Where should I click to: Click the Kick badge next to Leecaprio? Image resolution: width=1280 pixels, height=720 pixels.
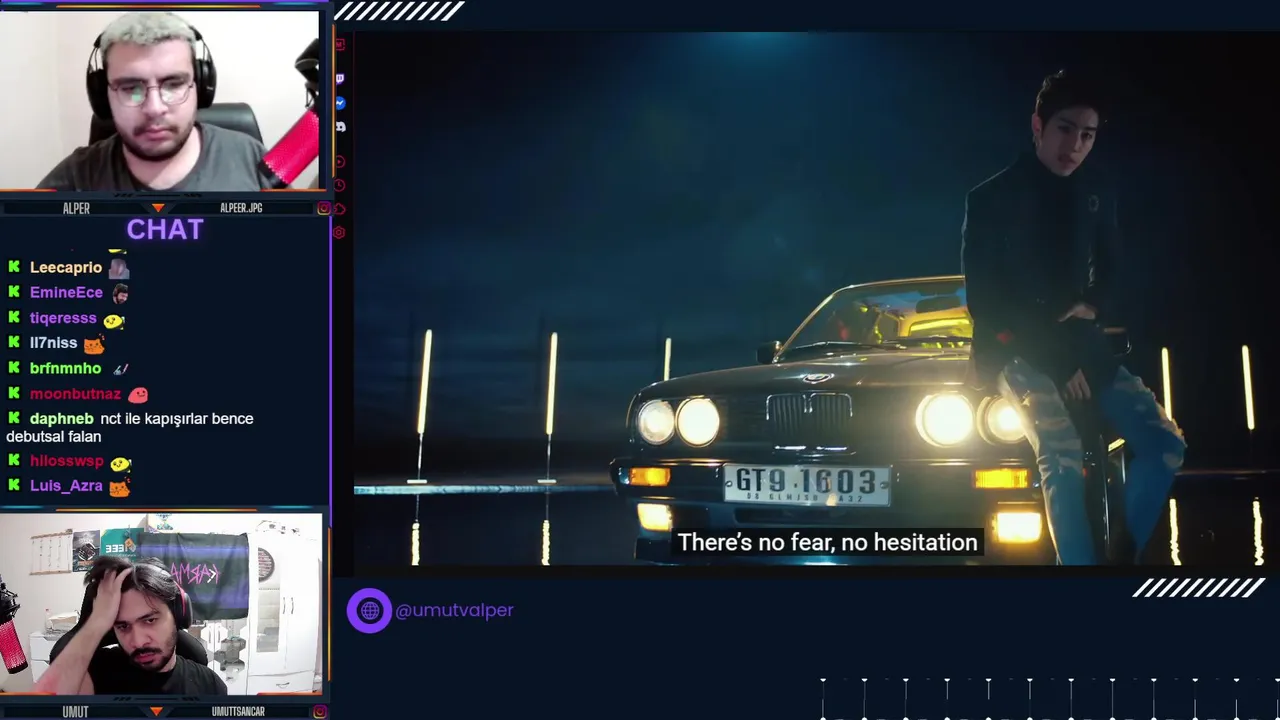pos(14,267)
